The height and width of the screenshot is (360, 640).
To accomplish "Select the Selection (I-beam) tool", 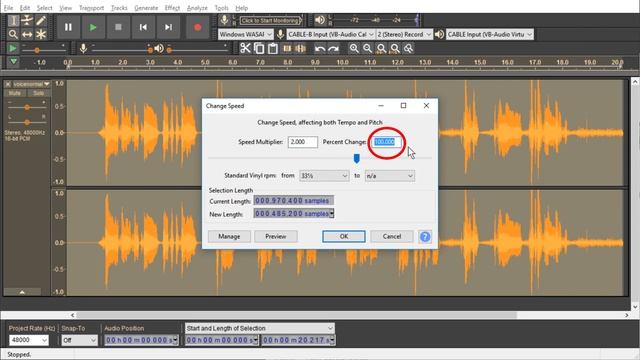I will click(13, 20).
